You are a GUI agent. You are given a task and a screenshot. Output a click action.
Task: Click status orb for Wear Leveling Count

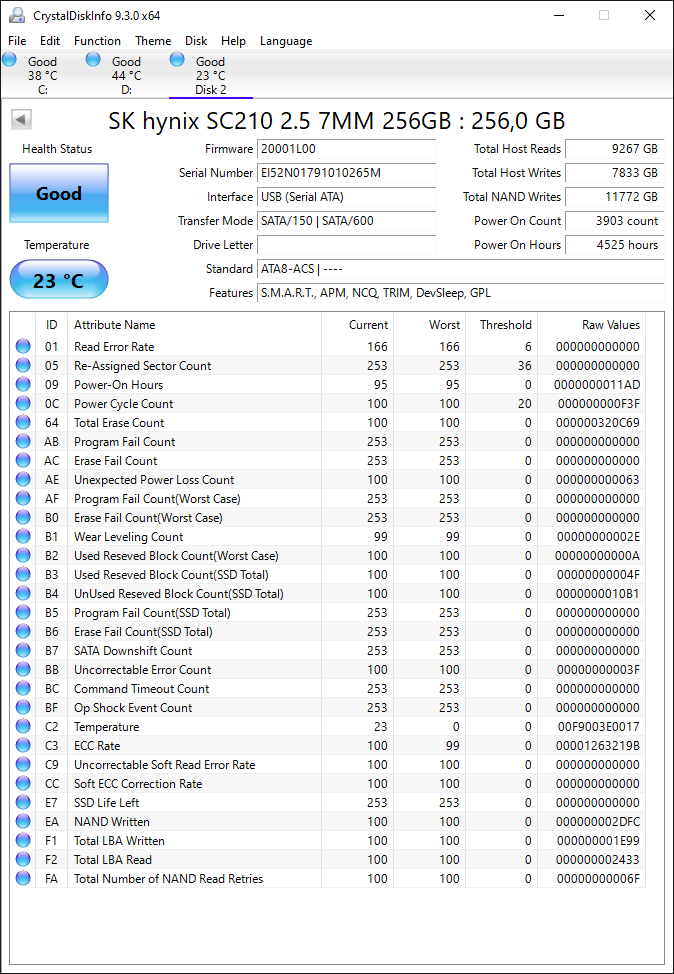click(23, 537)
